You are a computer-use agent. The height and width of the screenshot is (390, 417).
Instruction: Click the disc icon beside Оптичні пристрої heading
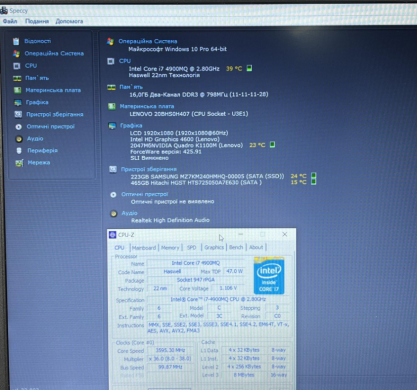point(113,195)
